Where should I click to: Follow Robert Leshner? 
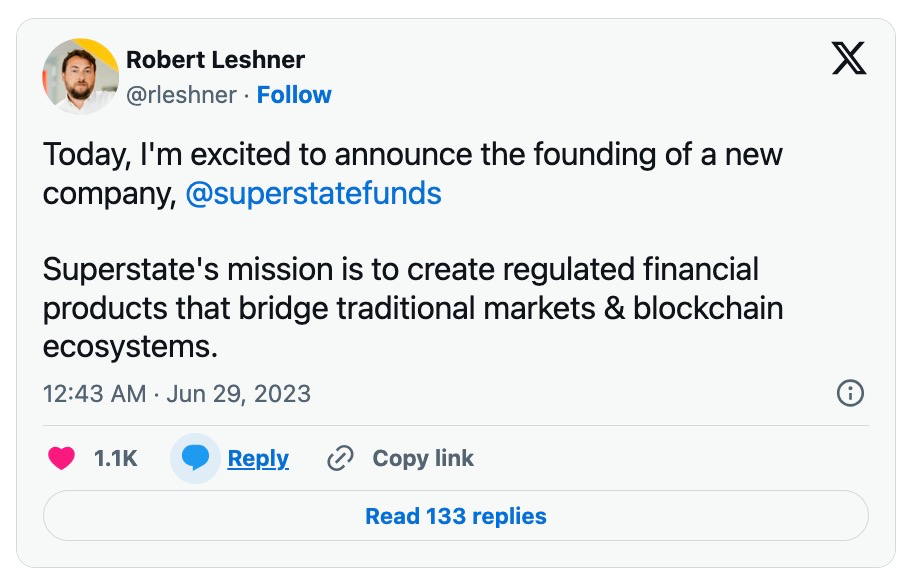[x=294, y=95]
